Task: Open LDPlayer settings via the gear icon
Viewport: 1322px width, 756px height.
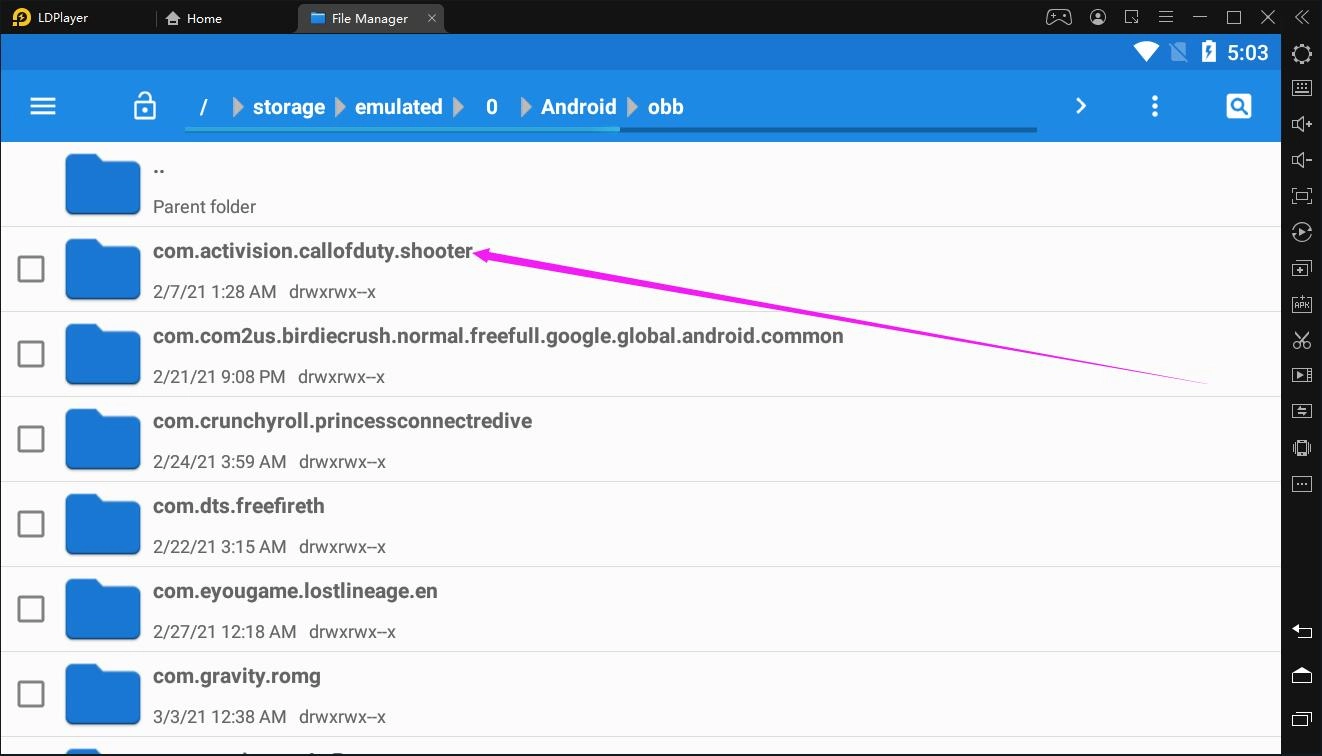Action: click(1301, 53)
